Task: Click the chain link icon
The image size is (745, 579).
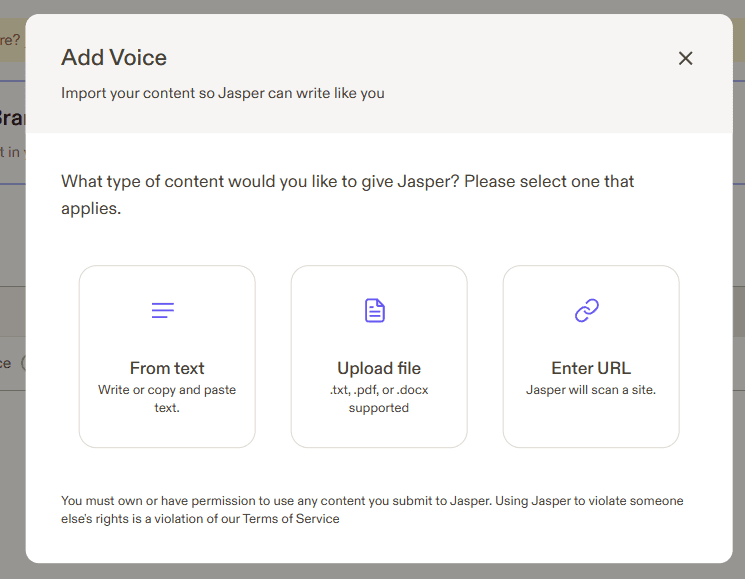Action: 587,311
